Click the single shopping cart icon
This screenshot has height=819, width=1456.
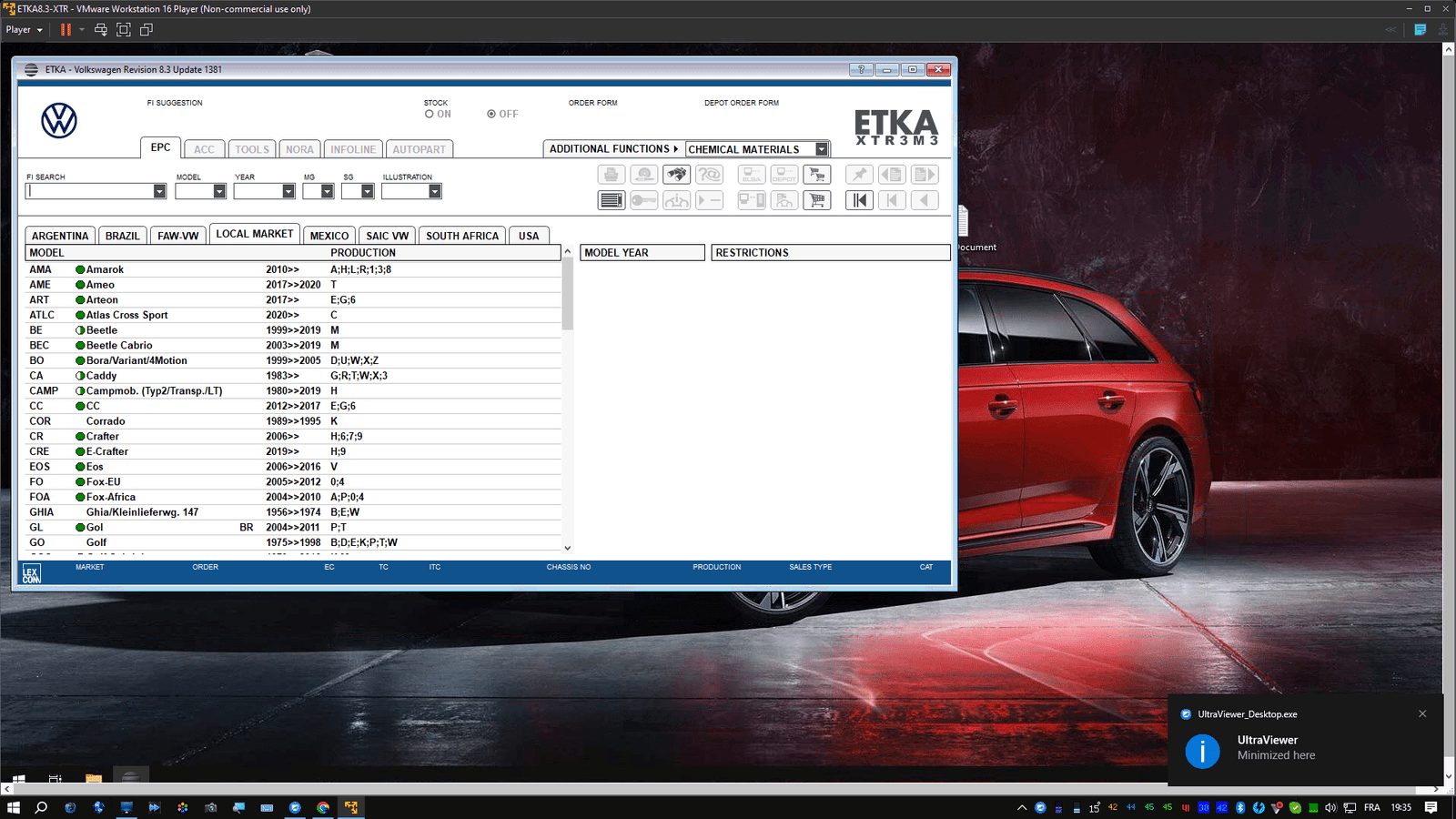[817, 200]
